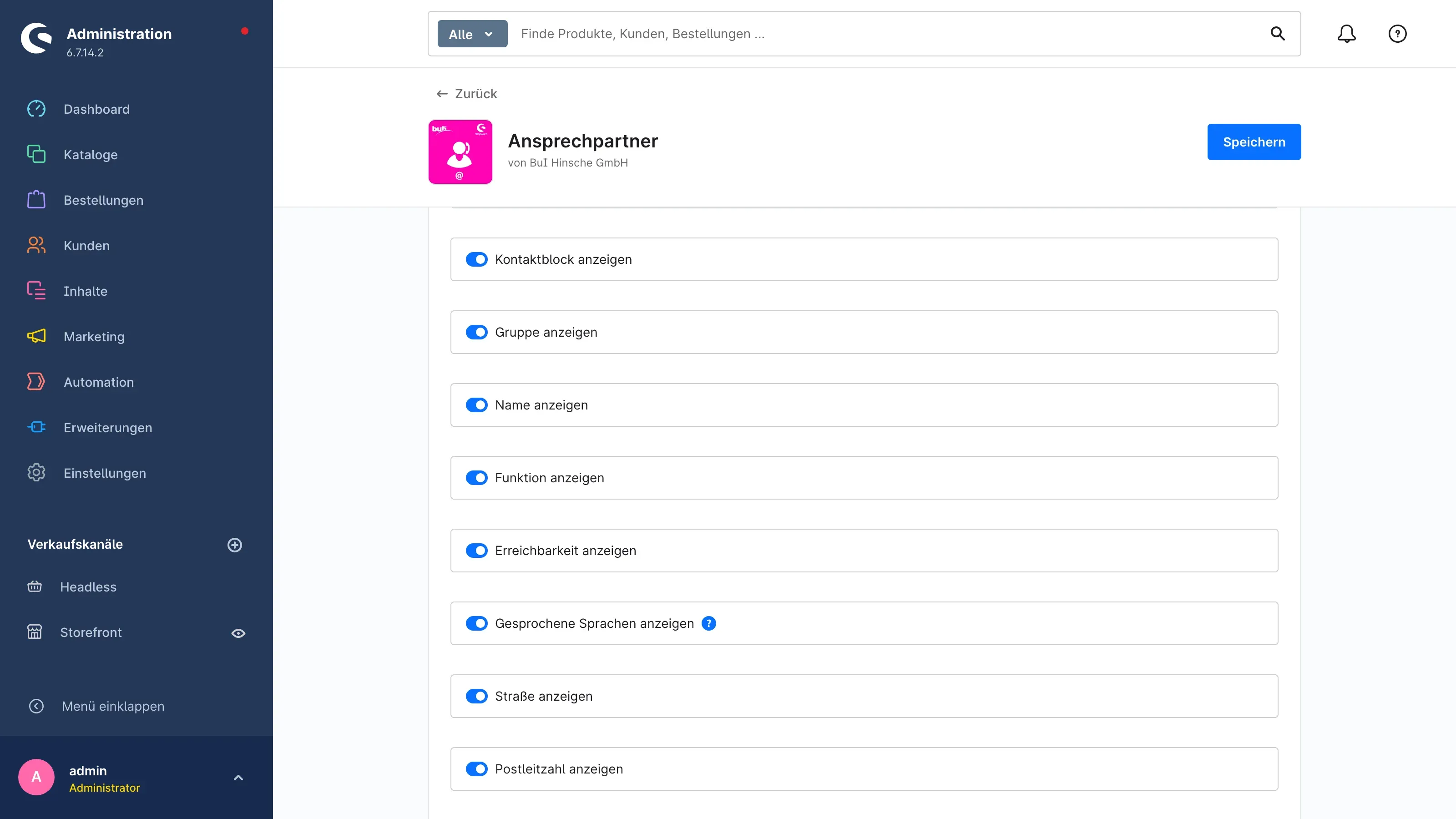Toggle Postleitzahl anzeigen switch
Screen dimensions: 1456x819
476,769
